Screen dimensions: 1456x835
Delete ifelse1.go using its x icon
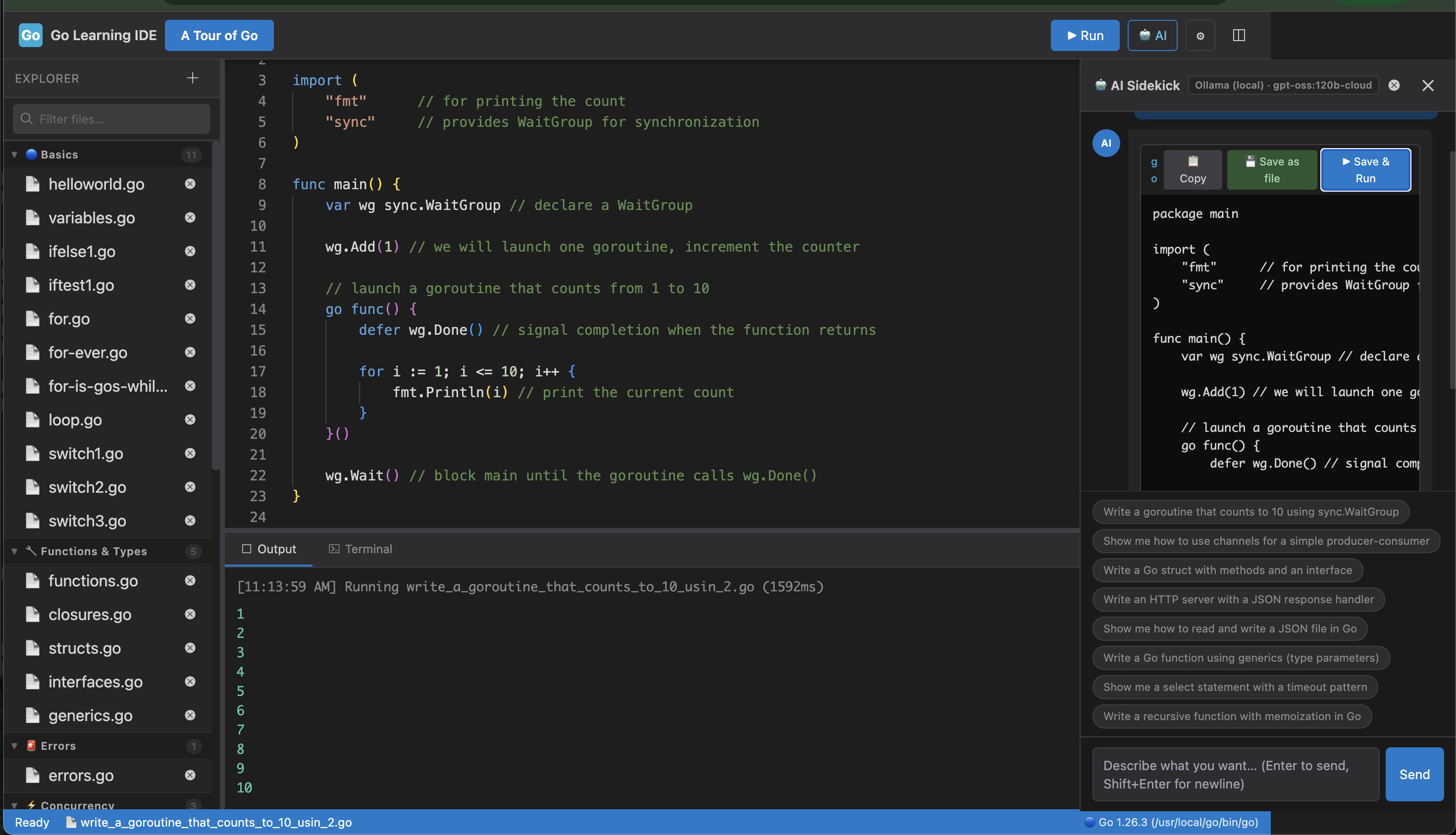click(190, 251)
